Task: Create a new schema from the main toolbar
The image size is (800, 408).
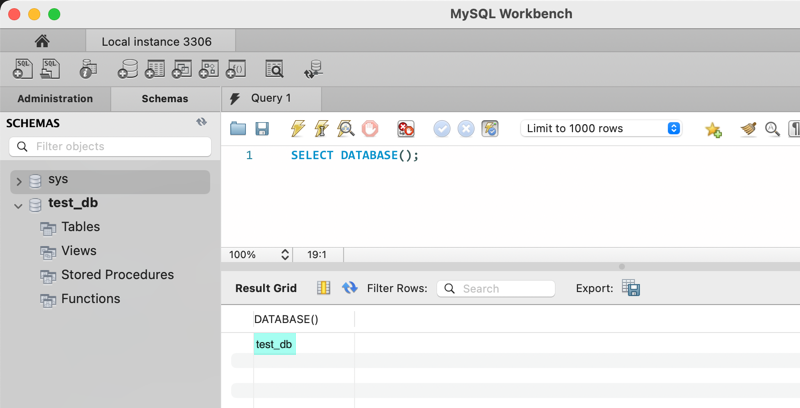Action: tap(128, 69)
